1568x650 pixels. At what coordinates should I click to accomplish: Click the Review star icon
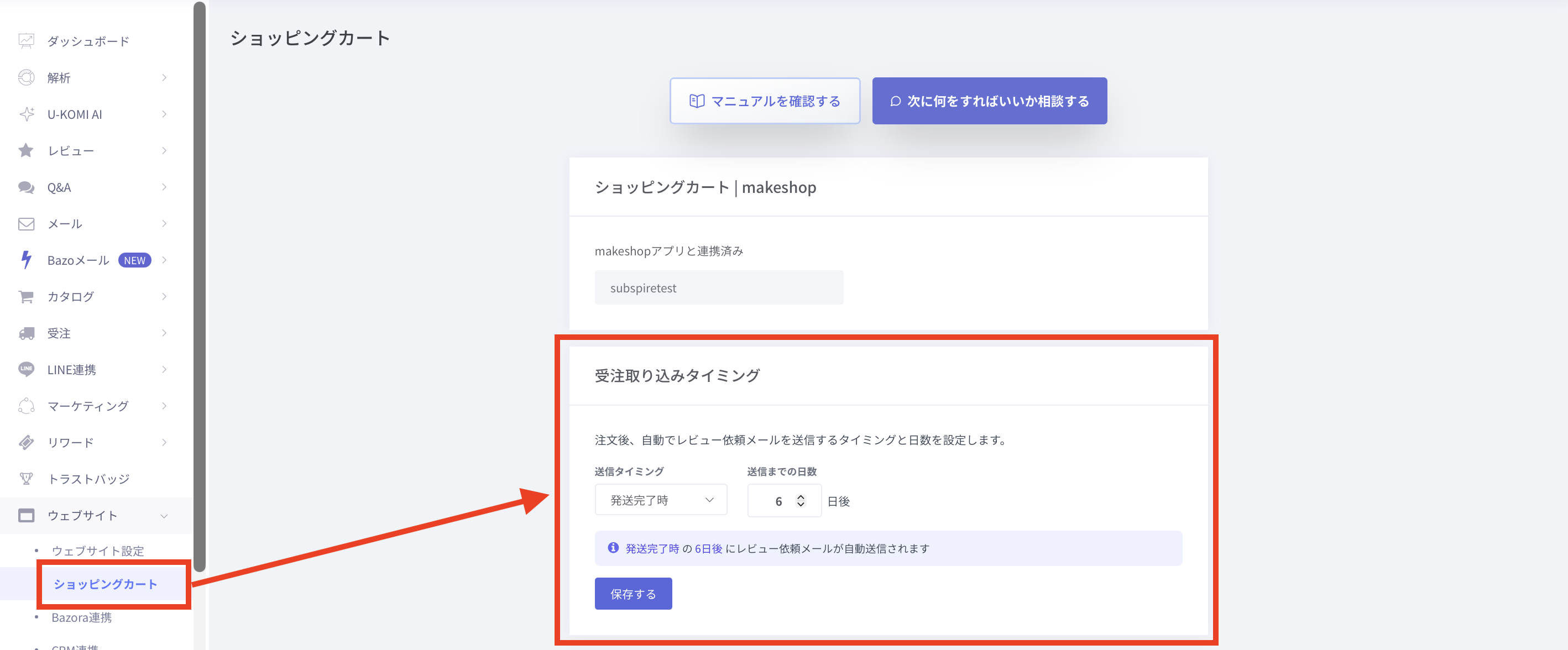click(26, 150)
